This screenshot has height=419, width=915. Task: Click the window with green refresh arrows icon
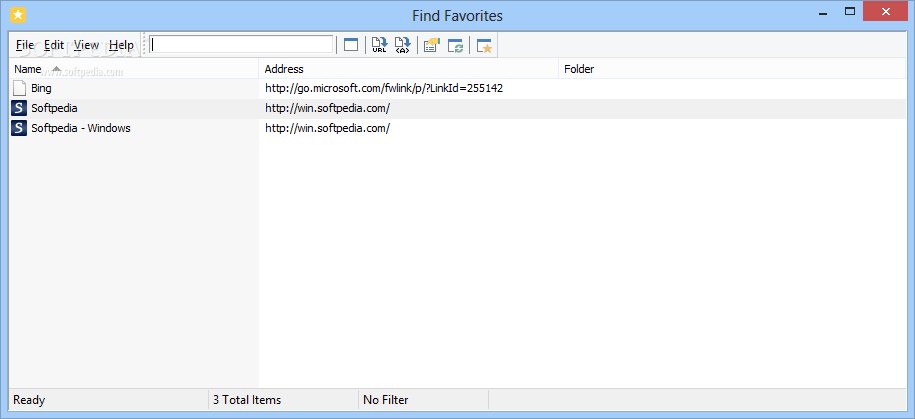click(455, 46)
